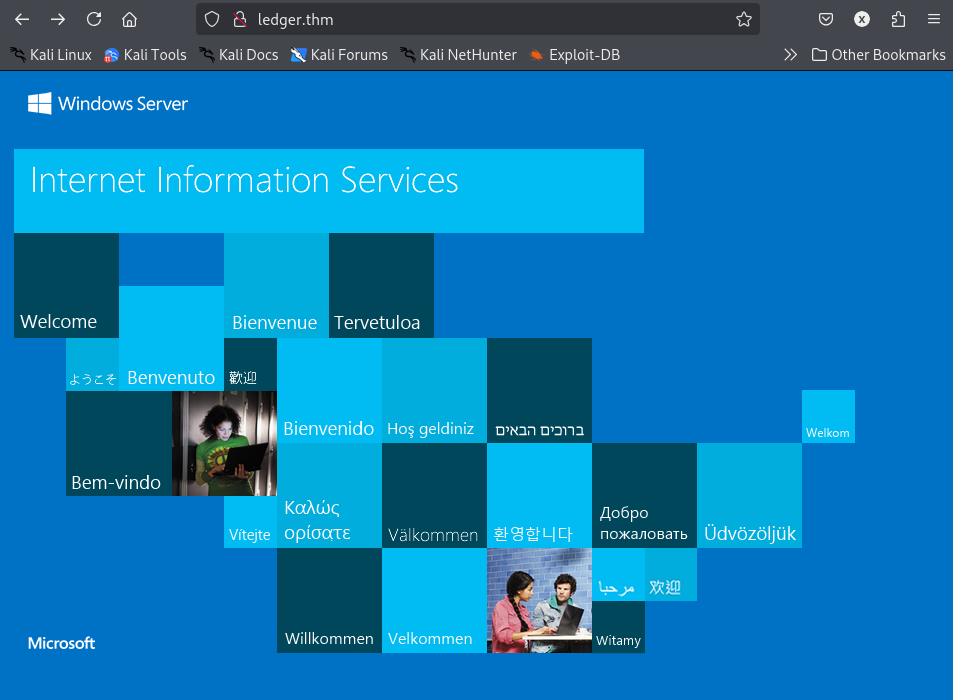Click the Καλώς ορίσατε tile
The image size is (953, 700).
(x=329, y=496)
